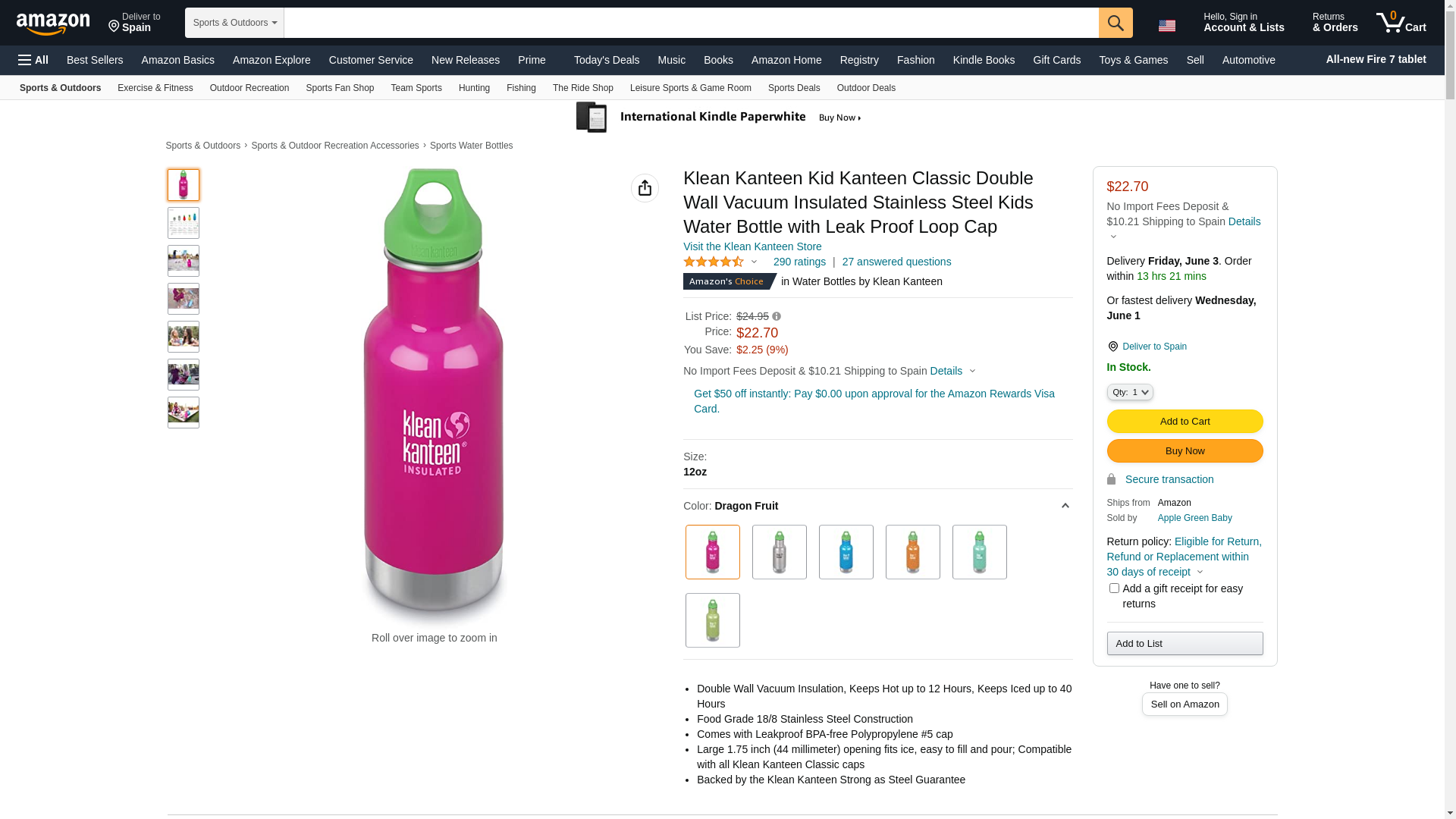Click inside the search input field

[x=690, y=23]
